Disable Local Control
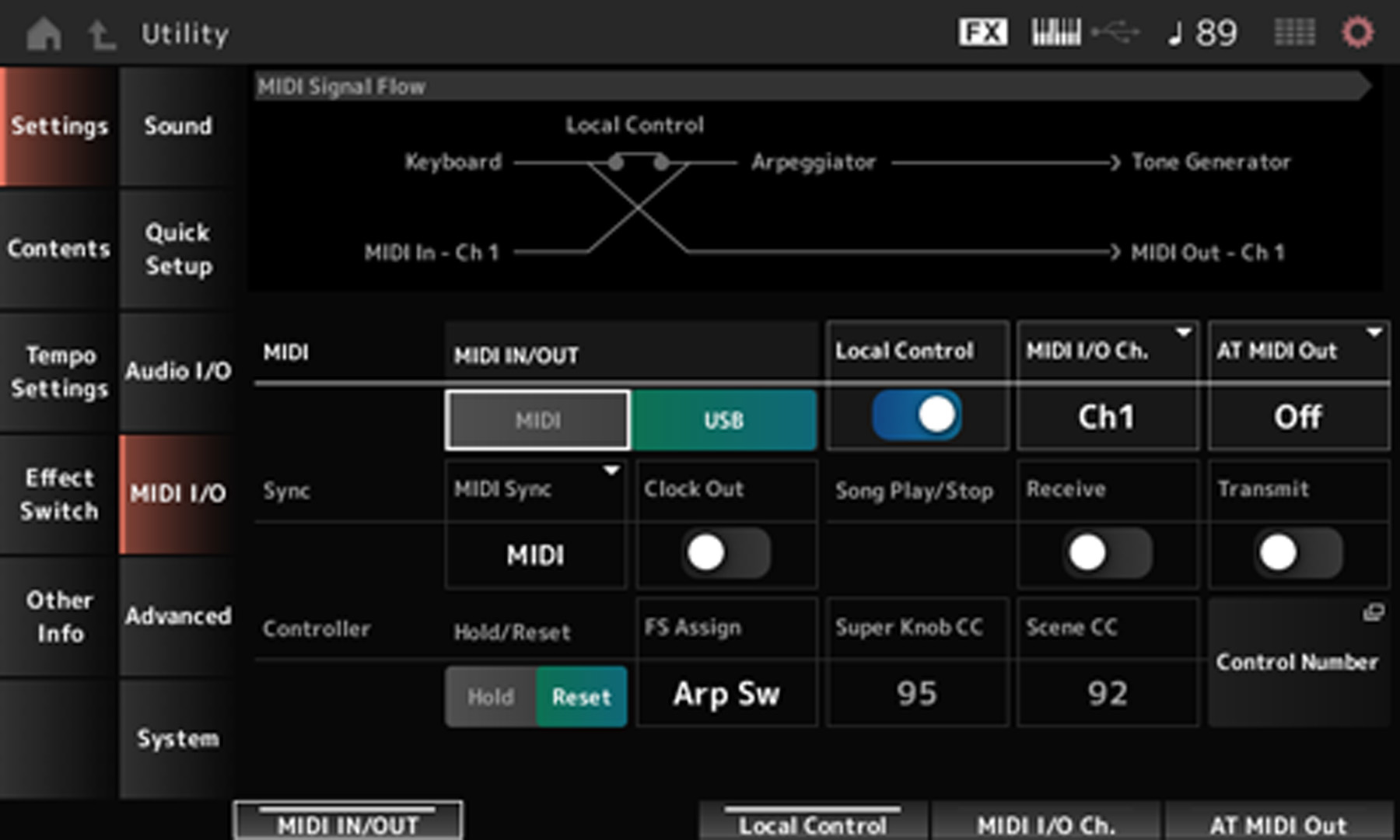The image size is (1400, 840). pos(918,415)
